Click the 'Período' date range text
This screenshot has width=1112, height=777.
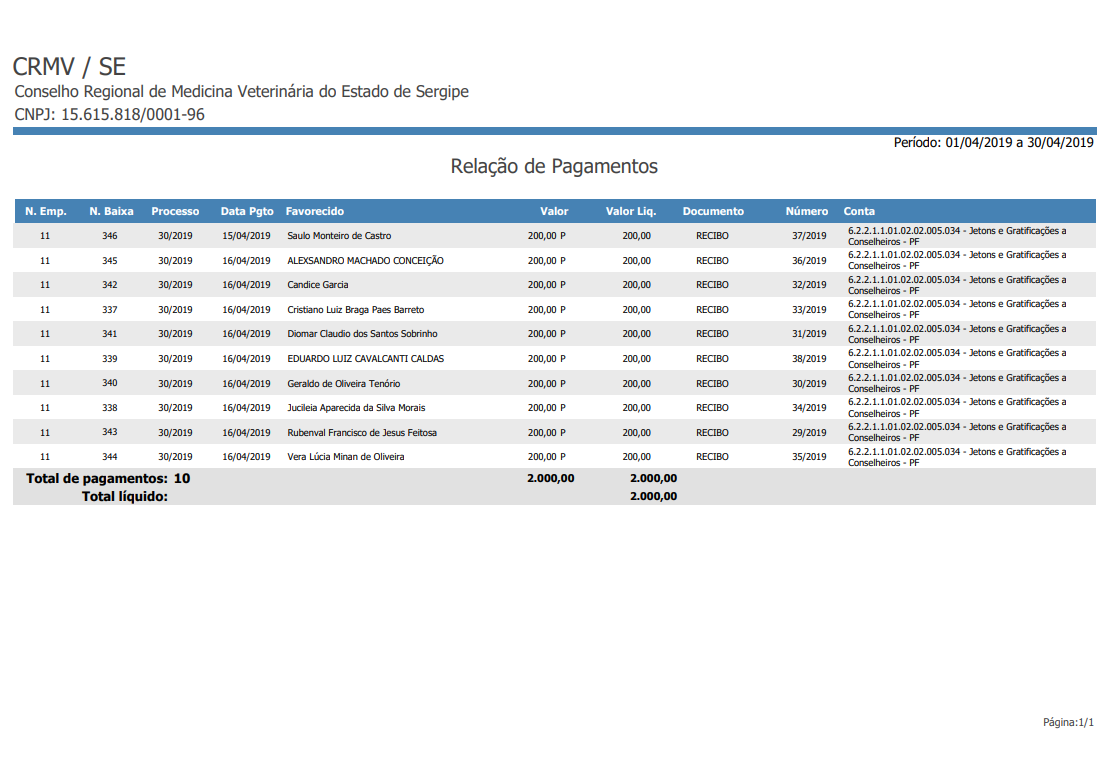click(x=993, y=143)
